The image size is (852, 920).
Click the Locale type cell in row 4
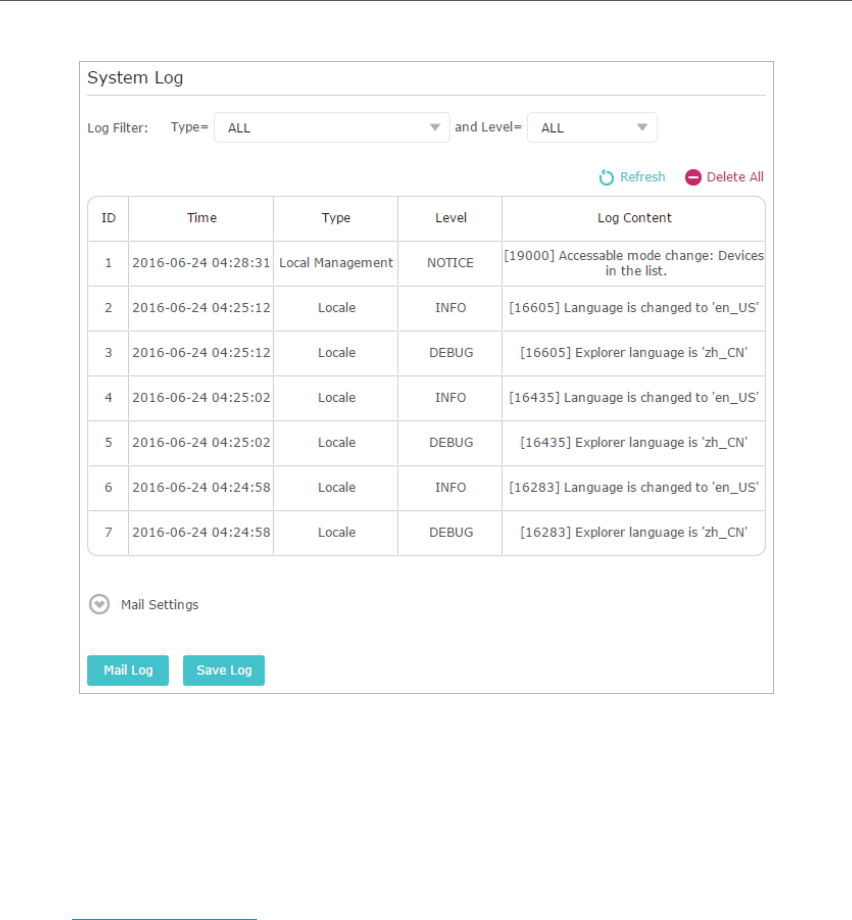point(337,398)
